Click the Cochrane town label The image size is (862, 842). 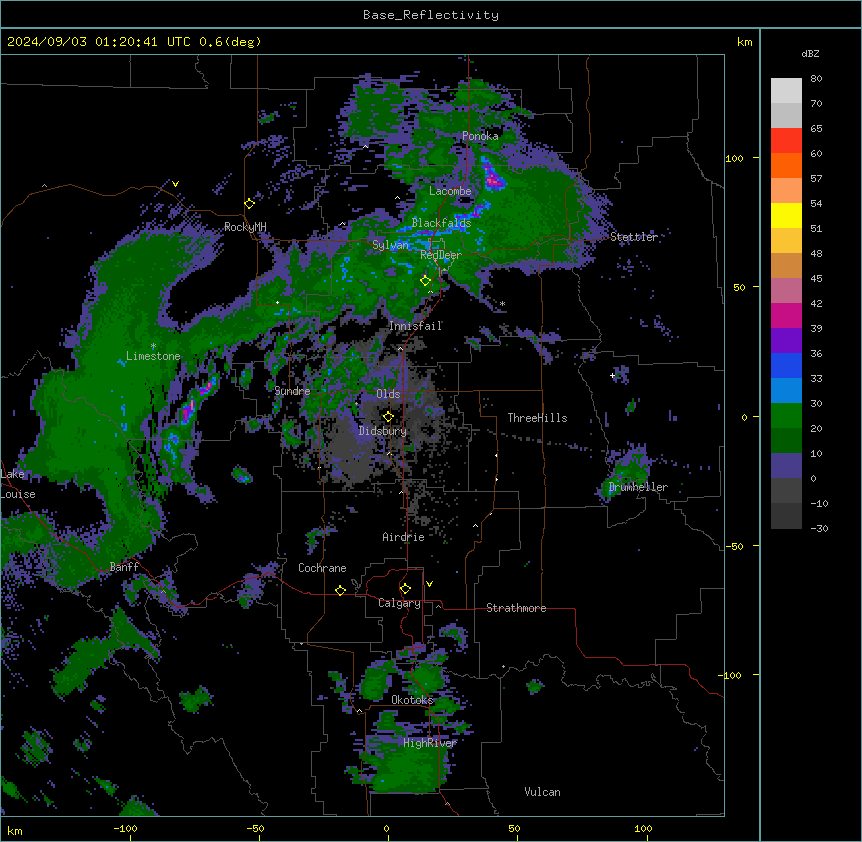[x=322, y=568]
